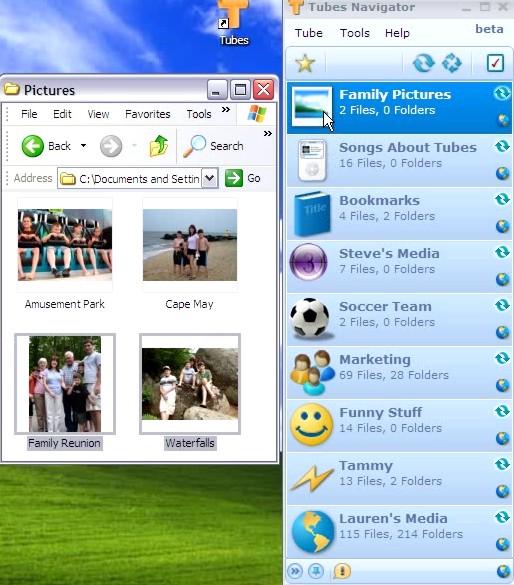Open the Tube menu in Tubes Navigator
514x585 pixels.
point(308,33)
